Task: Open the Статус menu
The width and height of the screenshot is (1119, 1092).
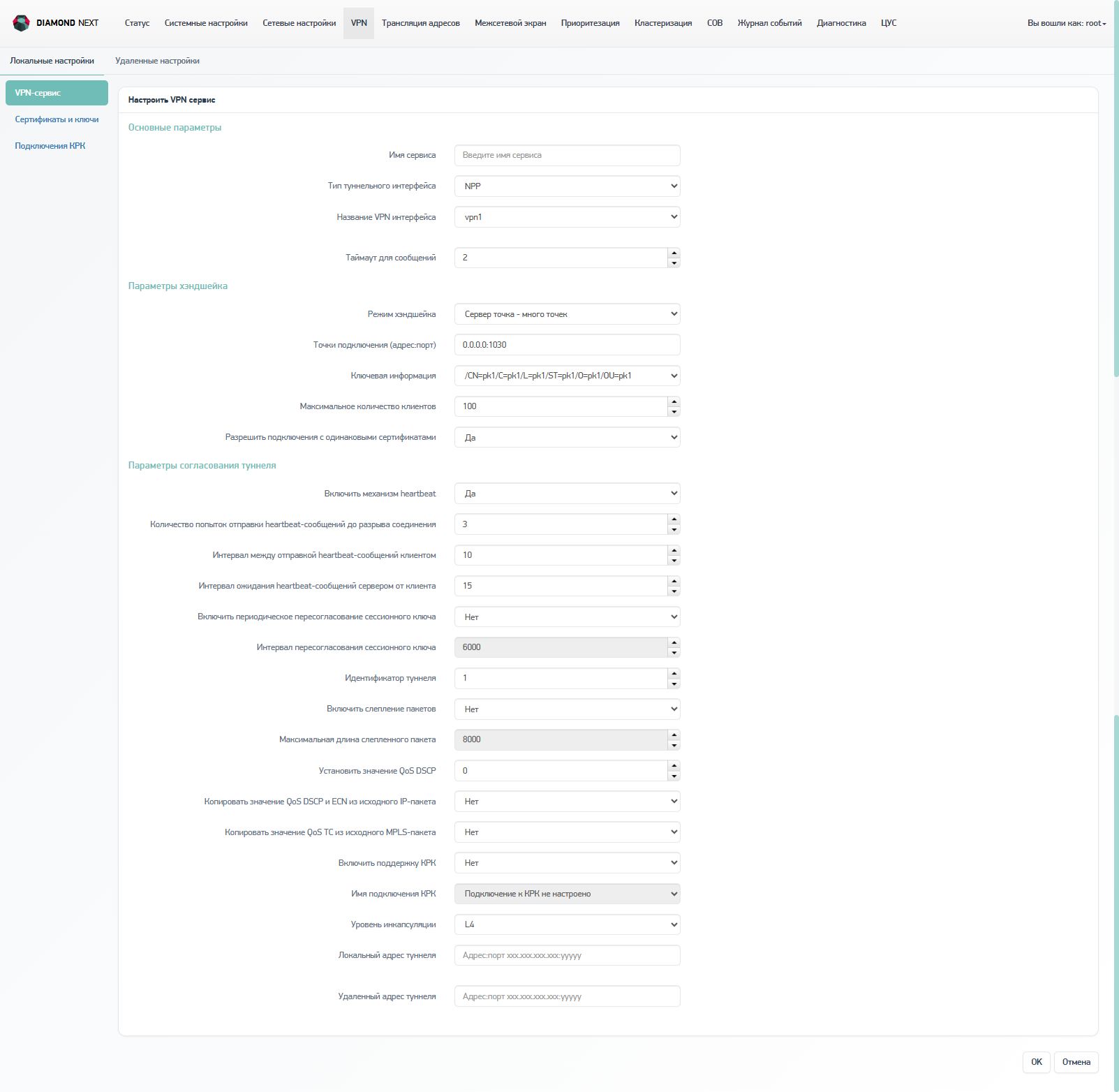Action: pyautogui.click(x=137, y=23)
